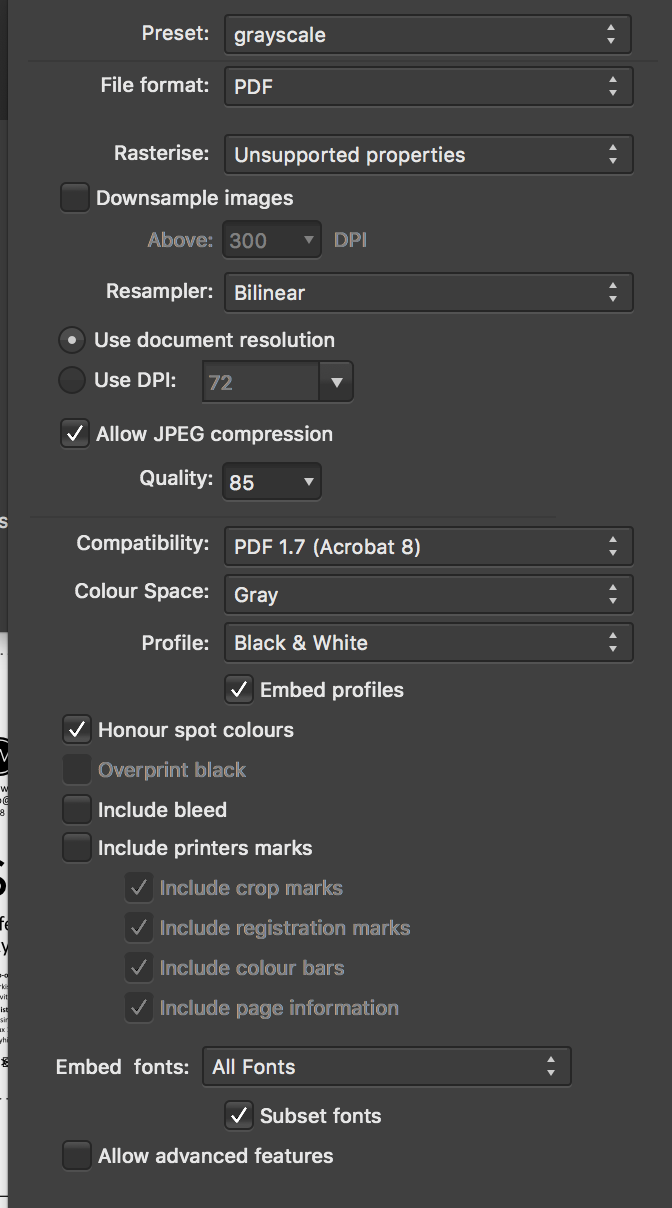Enable the Downsample images checkbox

click(74, 197)
